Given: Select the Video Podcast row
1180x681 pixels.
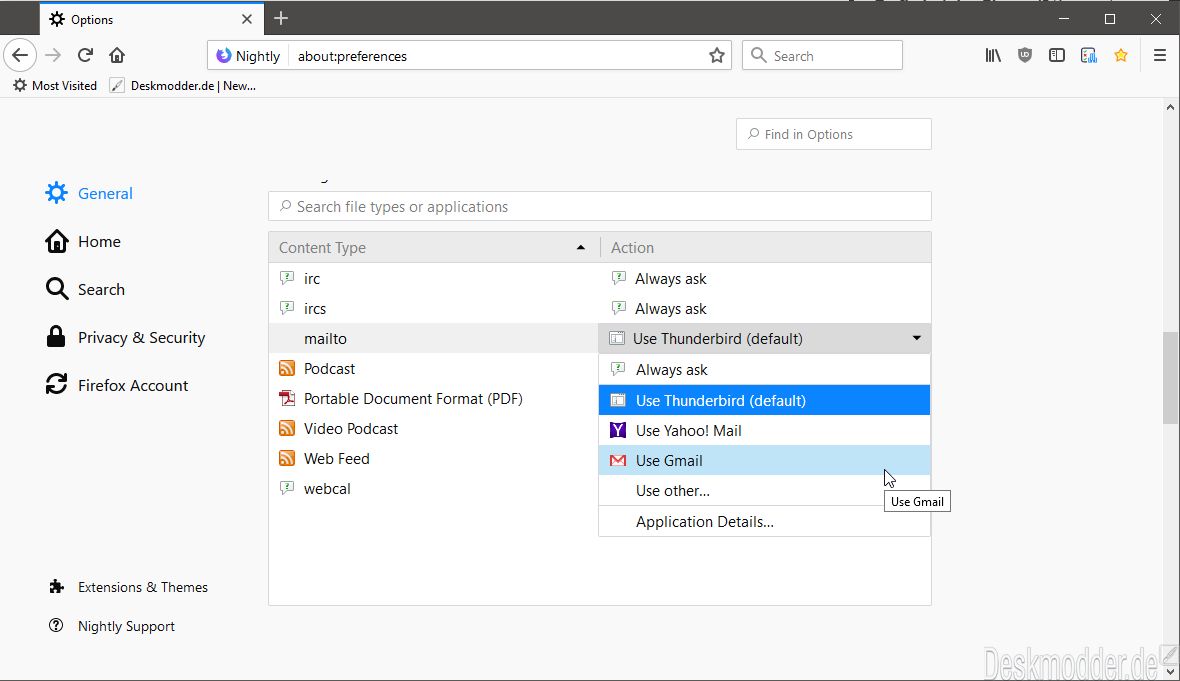Looking at the screenshot, I should (x=434, y=429).
